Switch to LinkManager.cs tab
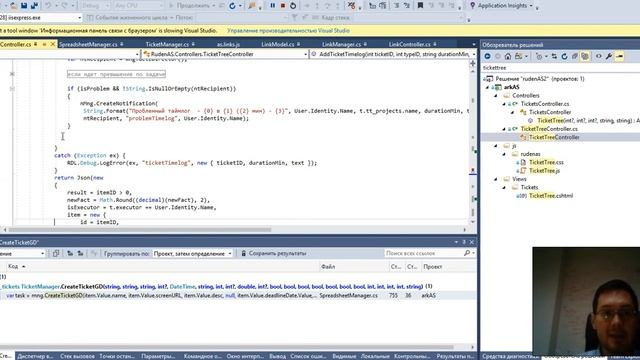This screenshot has width=640, height=360. point(342,44)
